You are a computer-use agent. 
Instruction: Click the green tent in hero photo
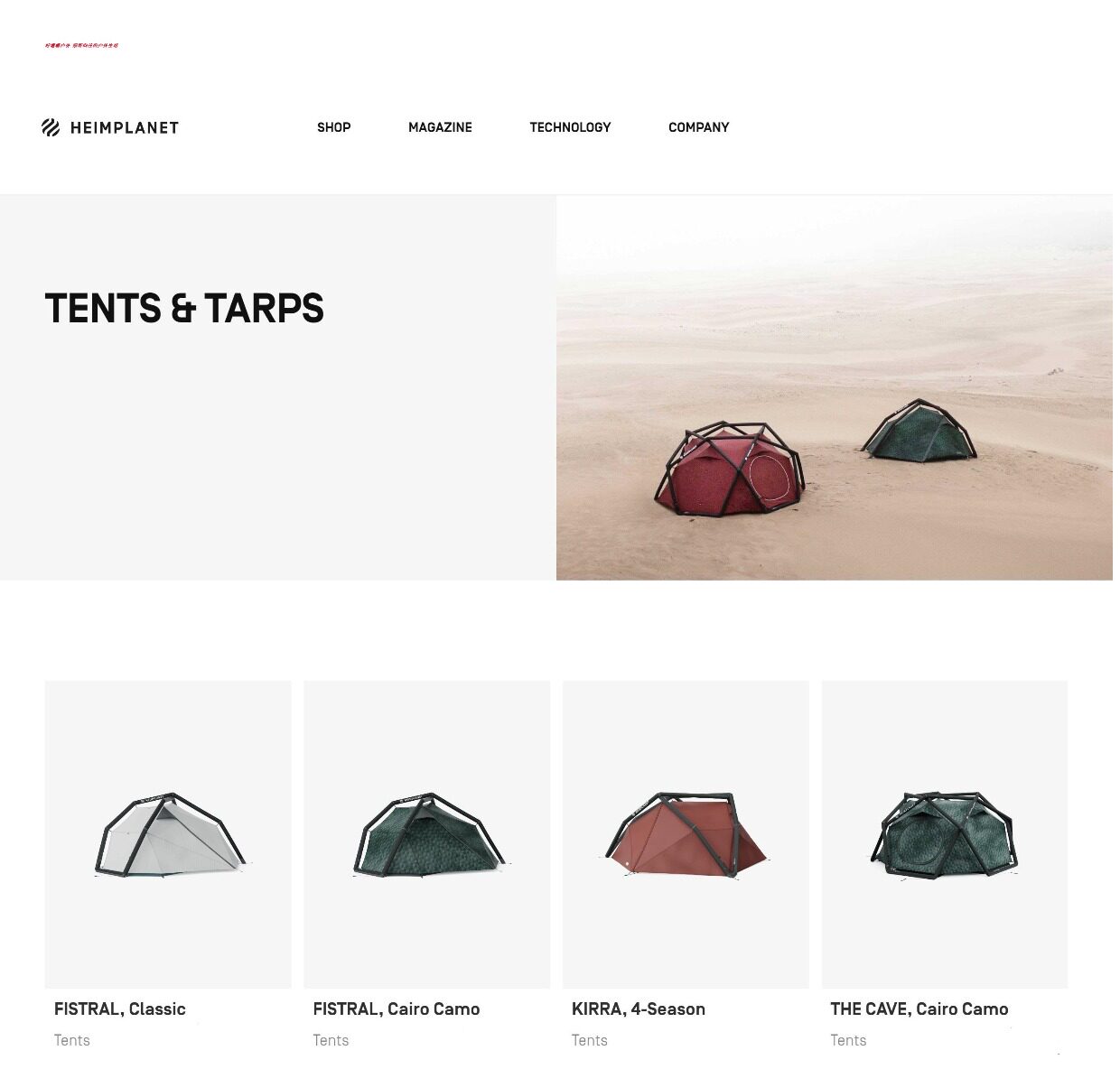pos(919,431)
